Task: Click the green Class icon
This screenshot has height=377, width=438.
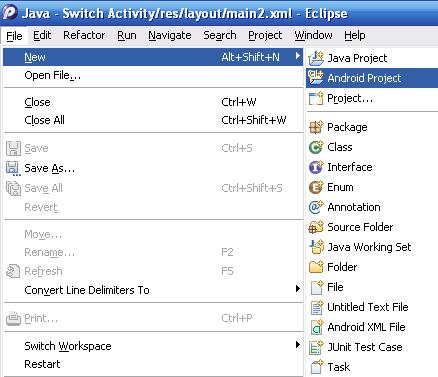Action: coord(316,147)
